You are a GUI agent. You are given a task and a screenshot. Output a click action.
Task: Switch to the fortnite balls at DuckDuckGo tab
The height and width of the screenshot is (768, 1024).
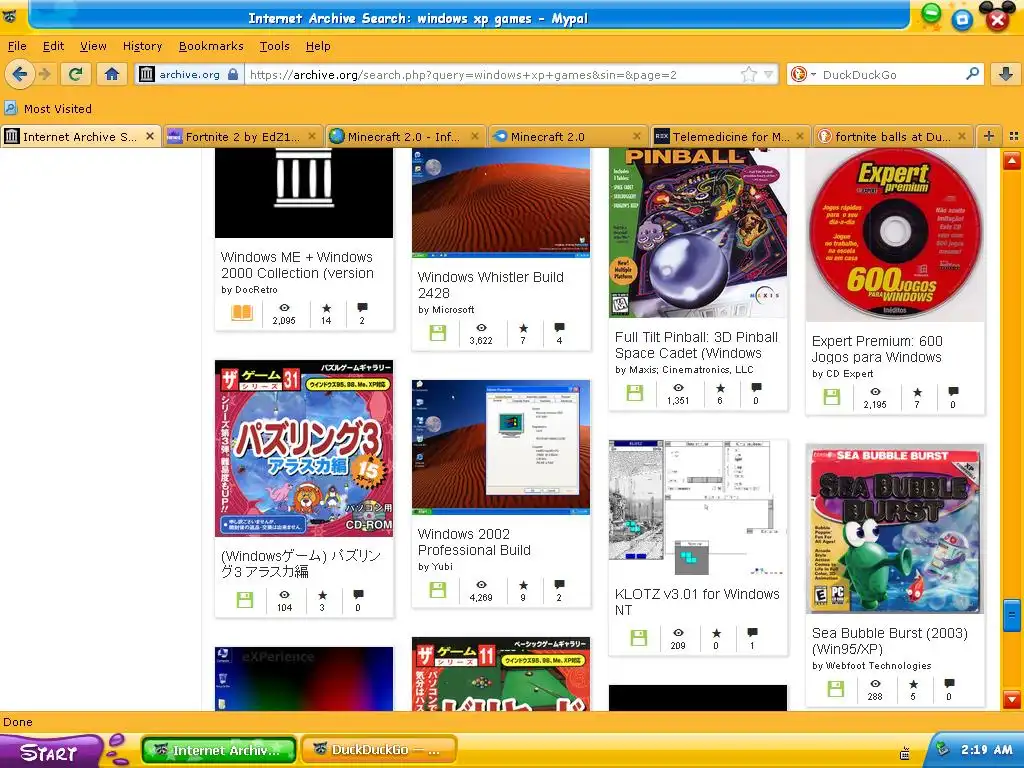point(891,136)
